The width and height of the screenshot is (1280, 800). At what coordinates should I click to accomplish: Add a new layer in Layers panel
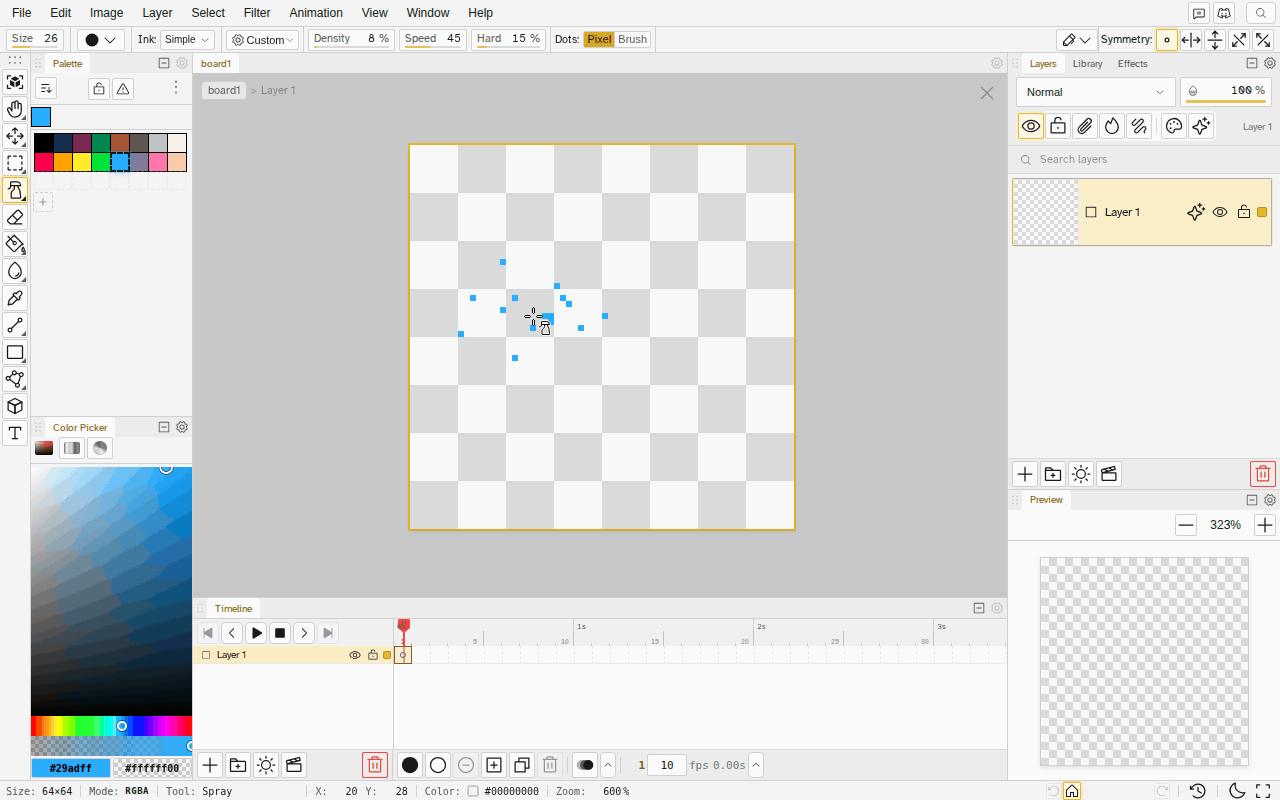pyautogui.click(x=1025, y=474)
